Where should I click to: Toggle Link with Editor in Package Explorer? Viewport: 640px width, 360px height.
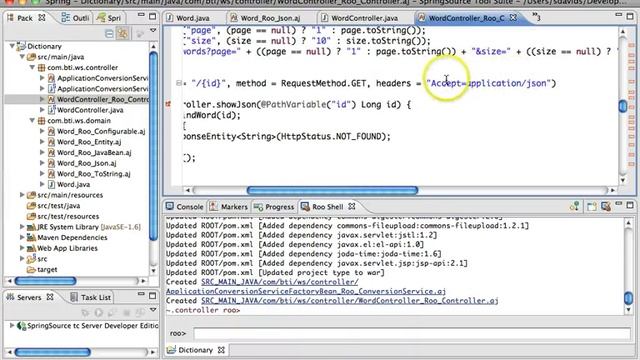coord(122,33)
